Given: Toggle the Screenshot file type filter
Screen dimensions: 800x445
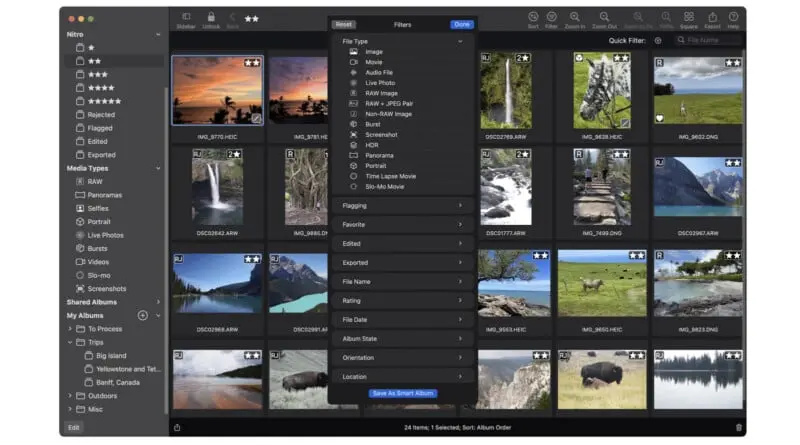Looking at the screenshot, I should (380, 134).
